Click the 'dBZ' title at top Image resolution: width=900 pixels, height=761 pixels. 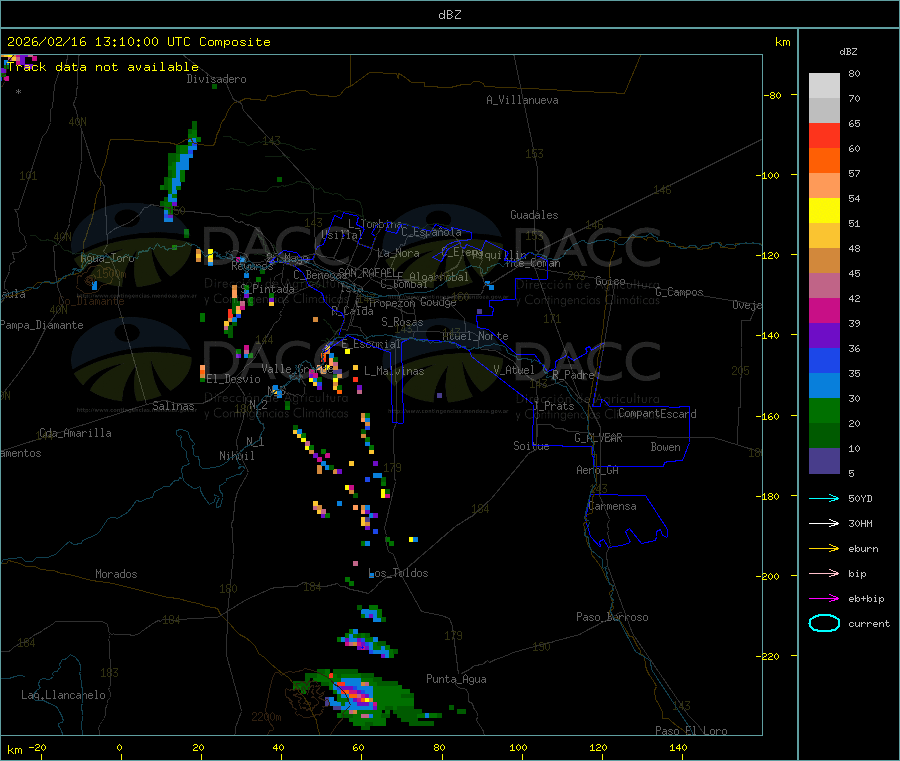[449, 14]
